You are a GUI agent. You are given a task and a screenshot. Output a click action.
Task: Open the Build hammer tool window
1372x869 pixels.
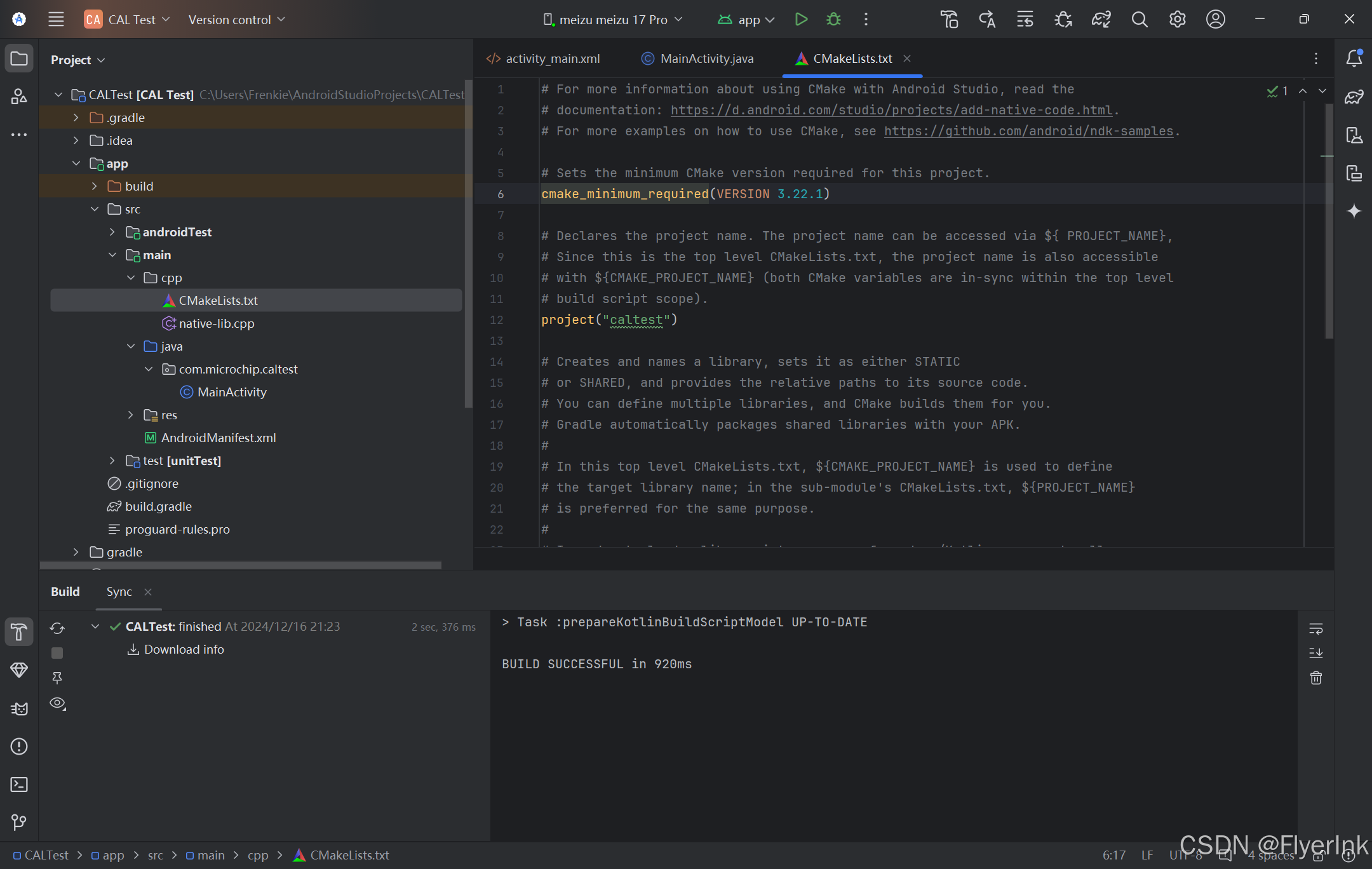(x=19, y=632)
